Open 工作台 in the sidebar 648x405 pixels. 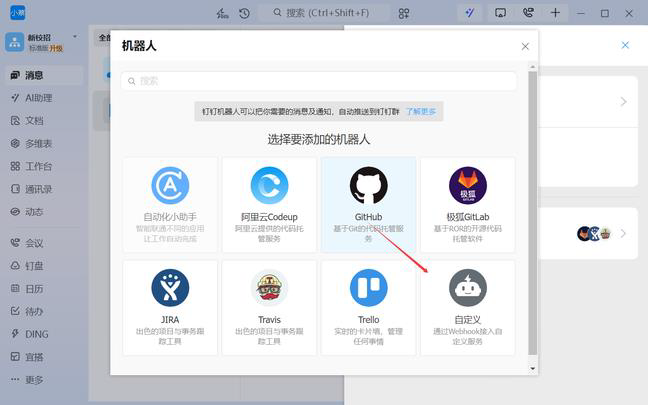(x=44, y=166)
